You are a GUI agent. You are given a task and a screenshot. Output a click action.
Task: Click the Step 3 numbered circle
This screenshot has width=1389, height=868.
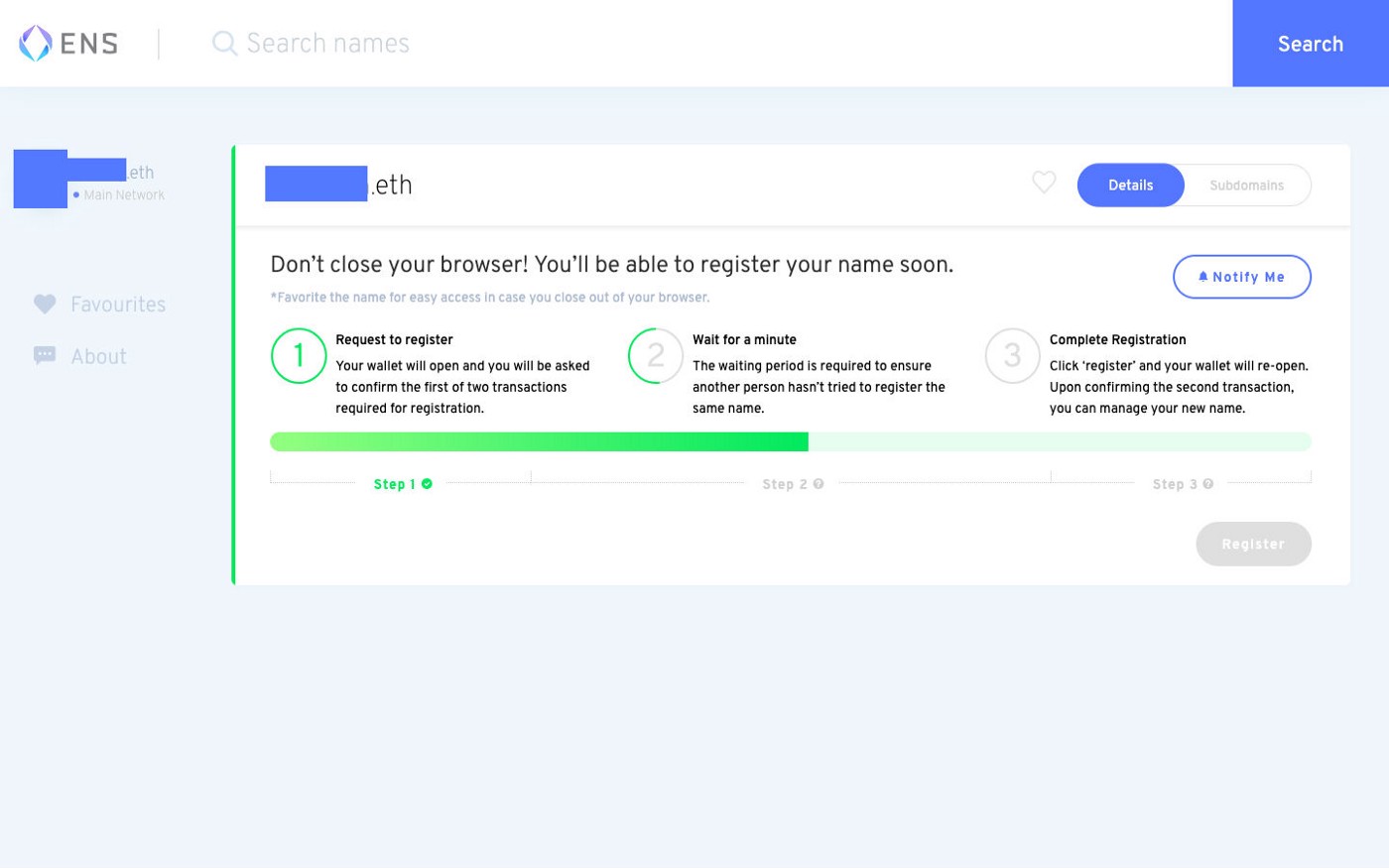(1012, 356)
